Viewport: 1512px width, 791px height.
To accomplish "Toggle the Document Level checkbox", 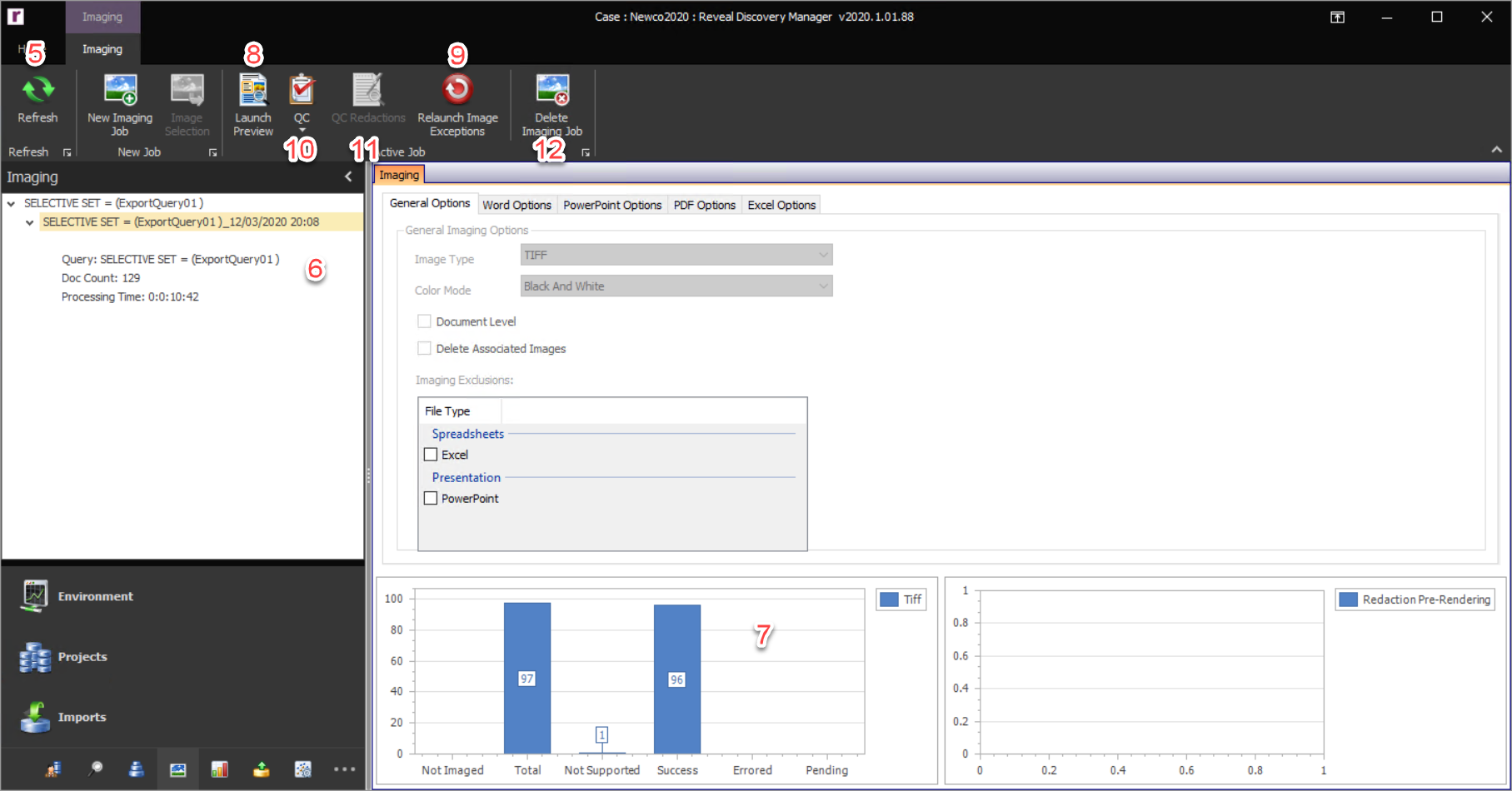I will pos(424,321).
